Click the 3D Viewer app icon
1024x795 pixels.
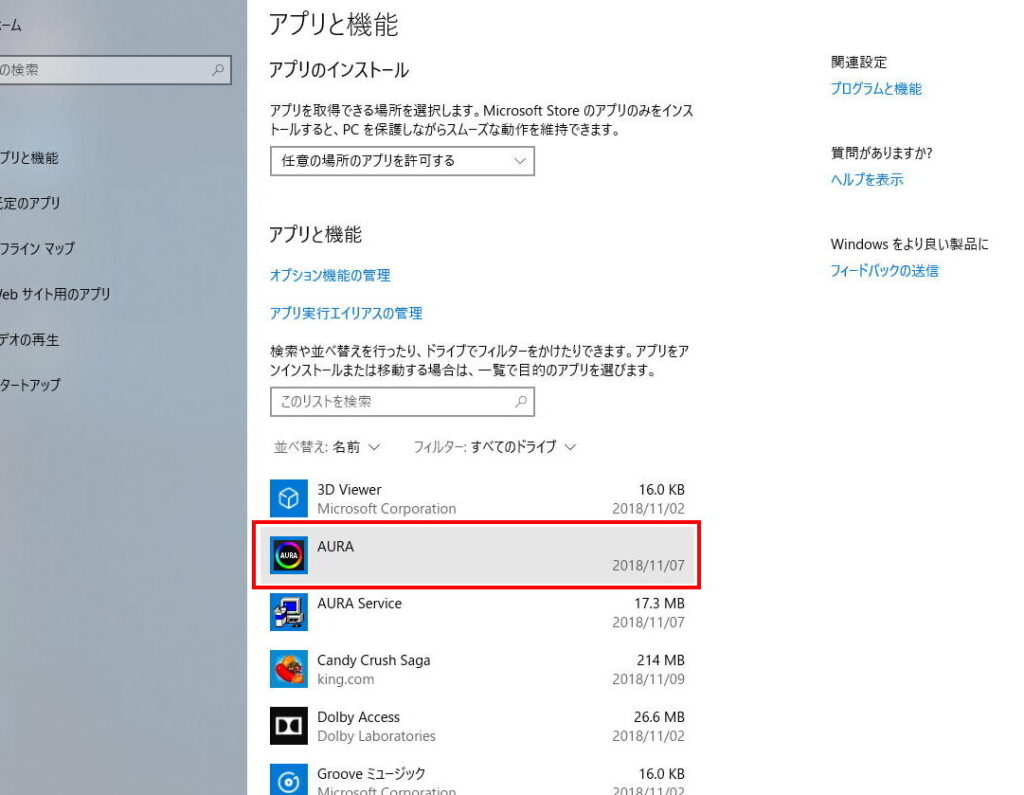[x=288, y=498]
